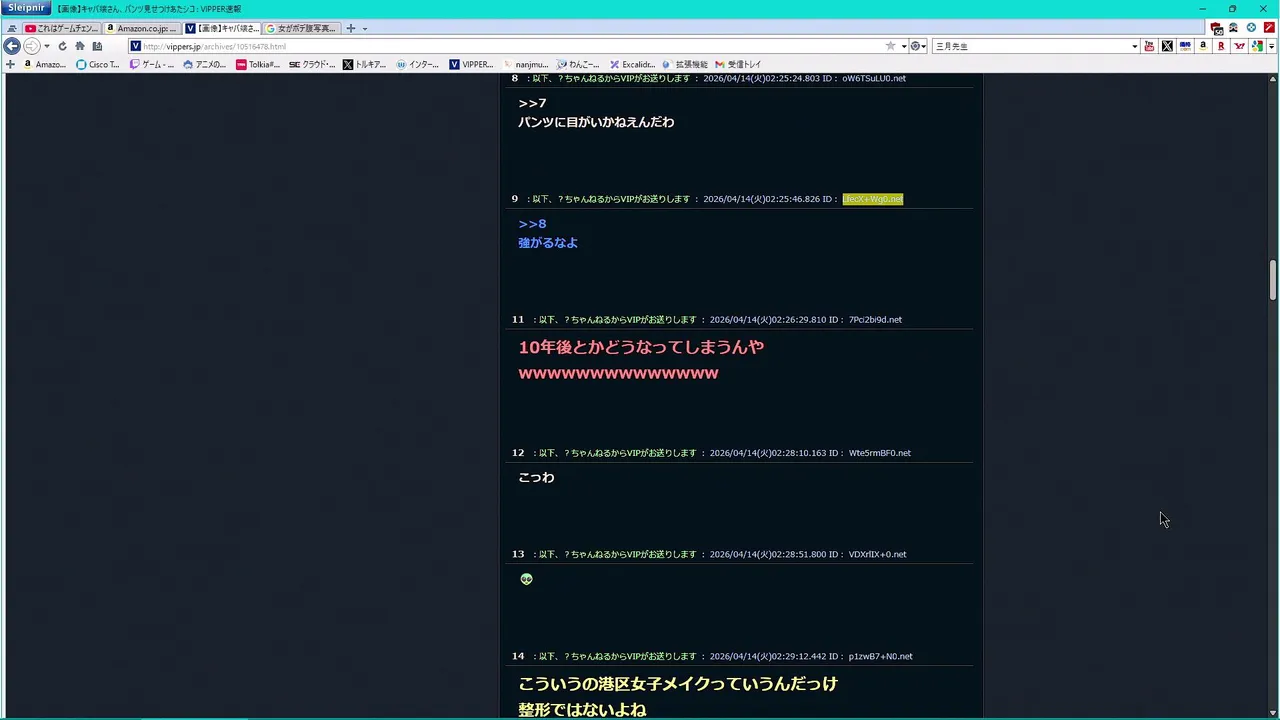Open the 受信トレイ Gmail bookmark
The image size is (1280, 720).
tap(738, 64)
